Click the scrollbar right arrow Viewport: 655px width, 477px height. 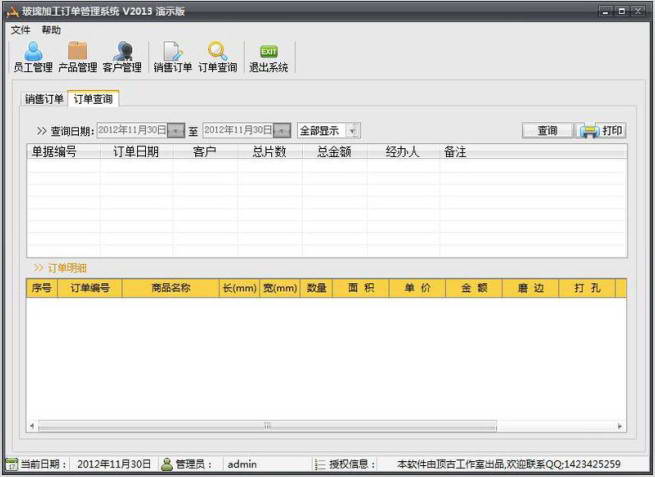coord(620,426)
